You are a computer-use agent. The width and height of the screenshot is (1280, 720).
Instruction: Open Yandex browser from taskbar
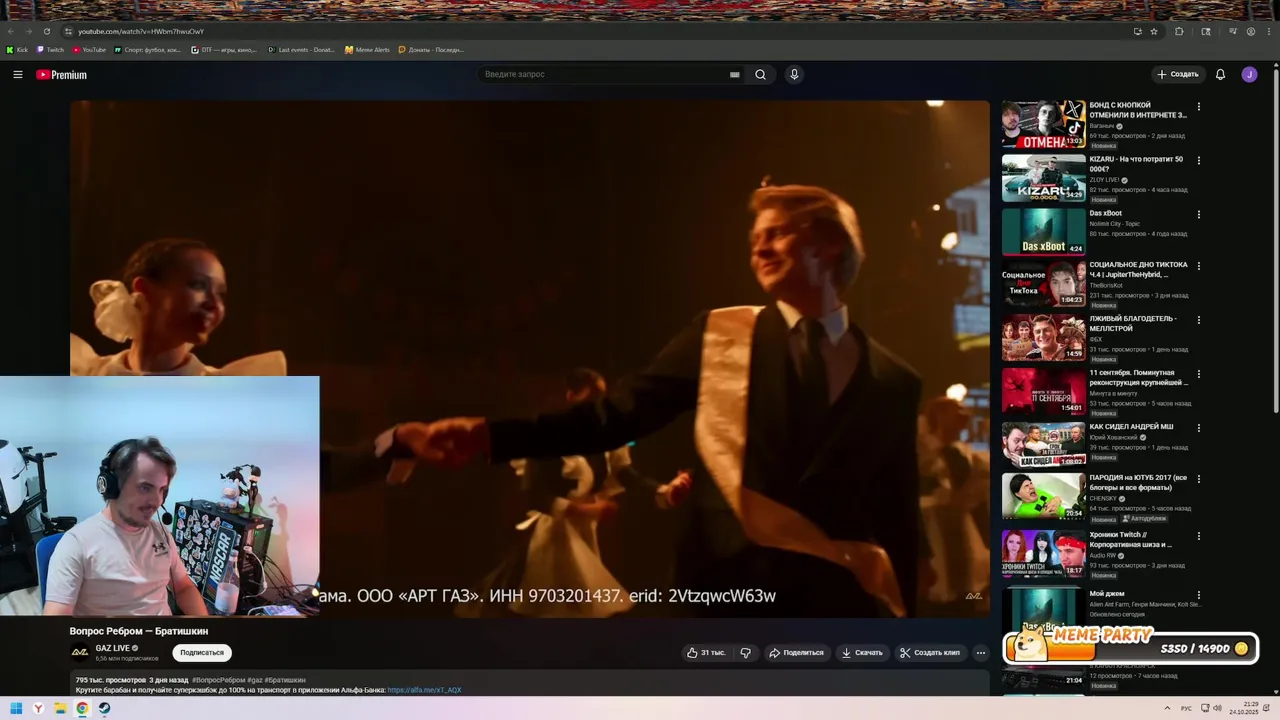pos(38,708)
